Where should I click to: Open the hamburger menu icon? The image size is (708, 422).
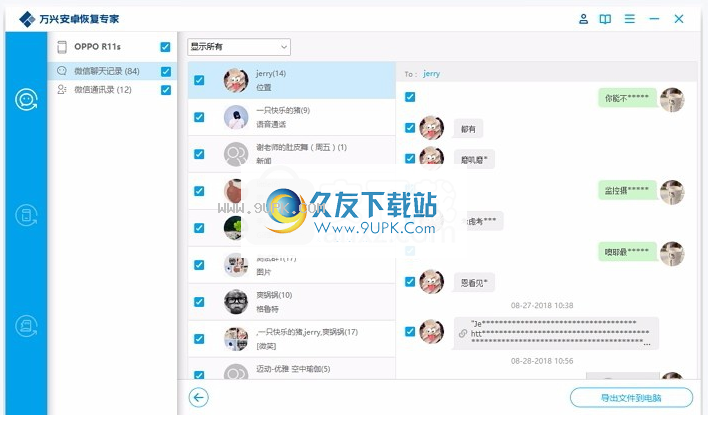click(x=629, y=19)
